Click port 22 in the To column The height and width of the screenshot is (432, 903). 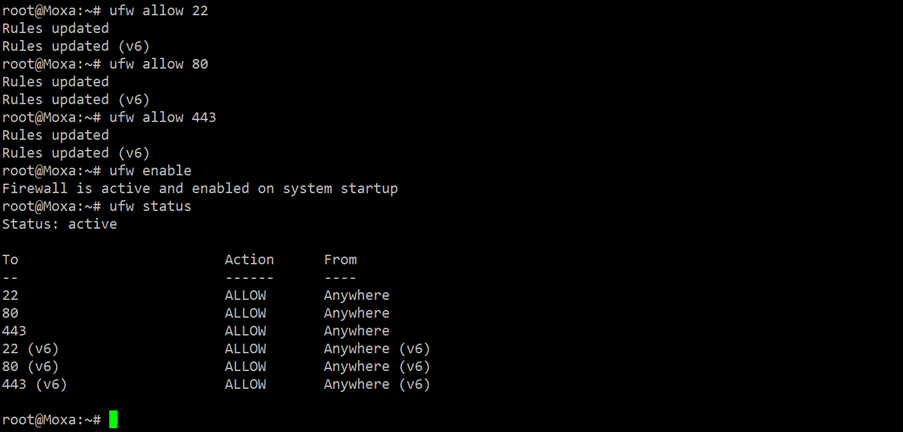pos(10,295)
